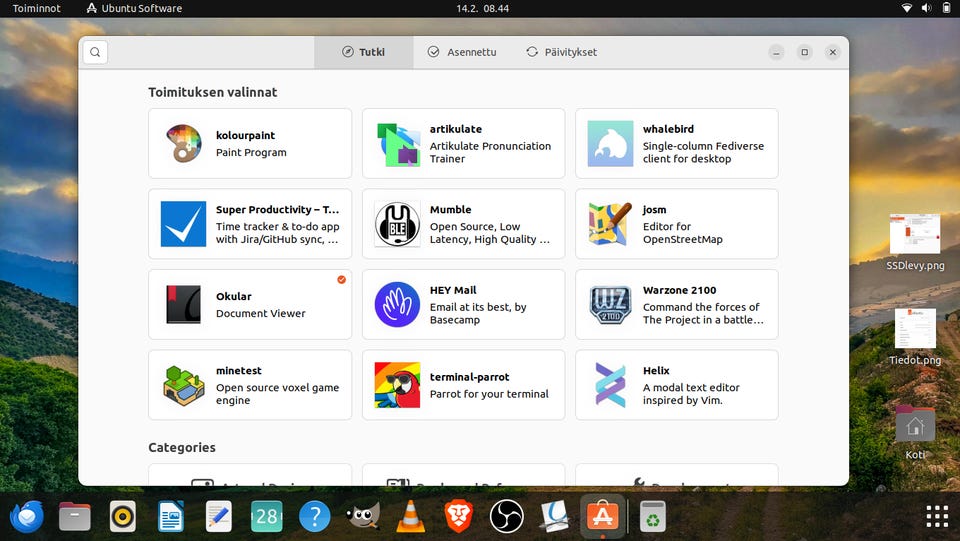Launch GIMP from the dock
The height and width of the screenshot is (541, 960).
362,517
